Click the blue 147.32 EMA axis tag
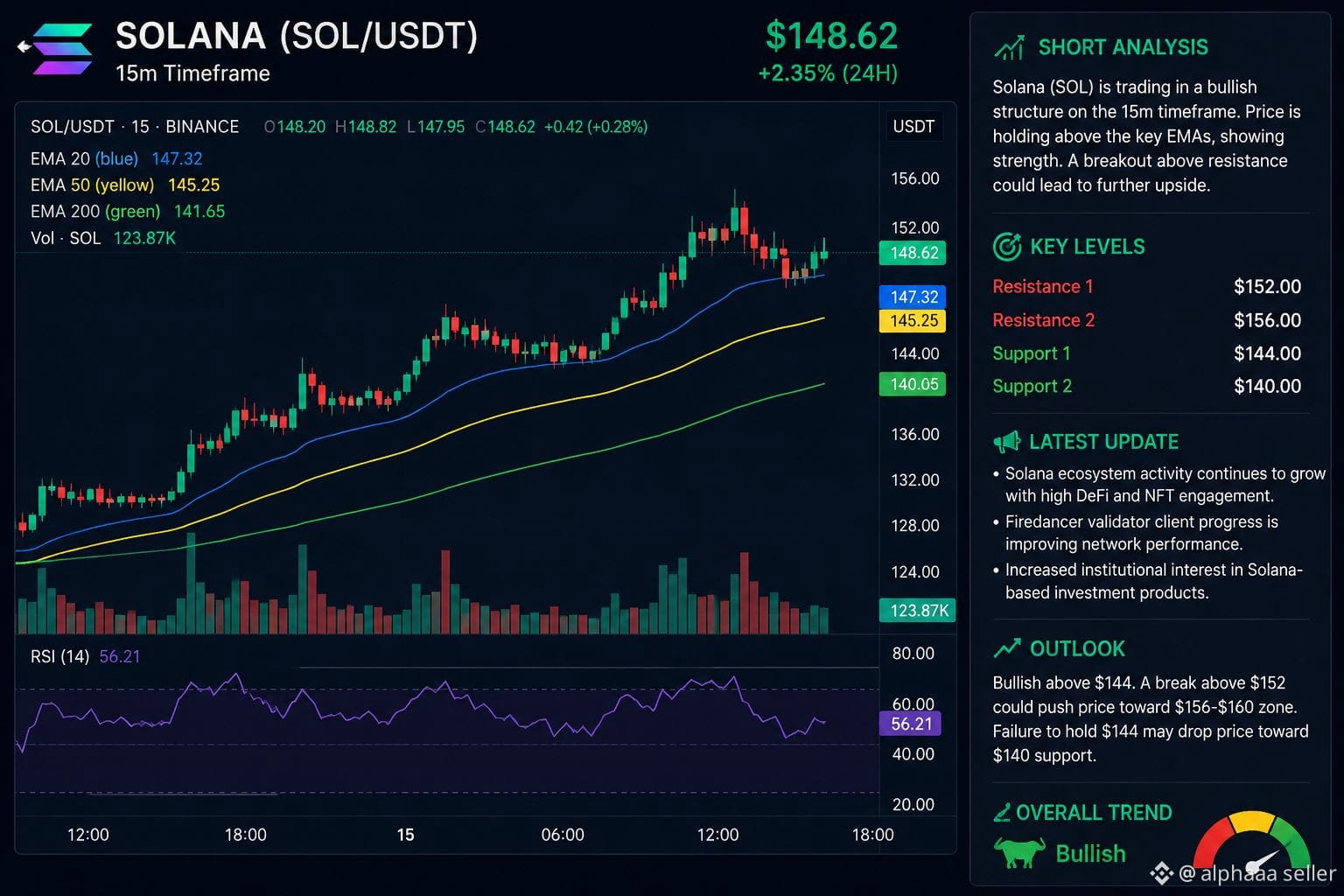This screenshot has height=896, width=1344. pyautogui.click(x=913, y=297)
